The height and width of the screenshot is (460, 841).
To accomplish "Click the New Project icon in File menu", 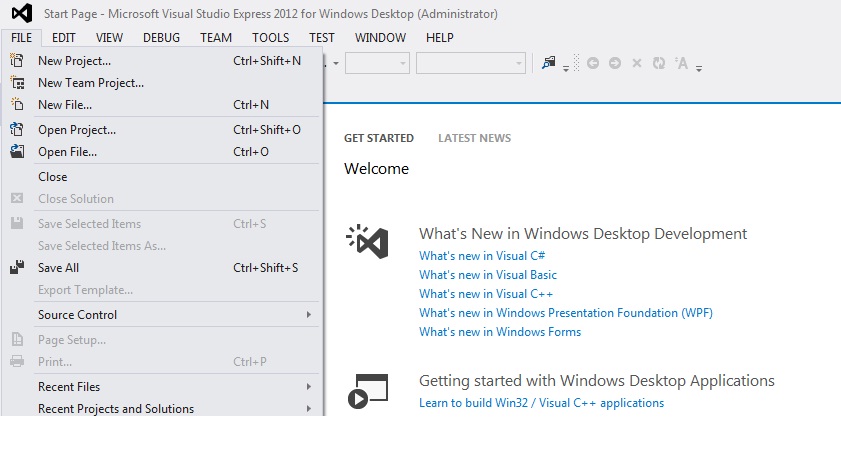I will pos(16,61).
